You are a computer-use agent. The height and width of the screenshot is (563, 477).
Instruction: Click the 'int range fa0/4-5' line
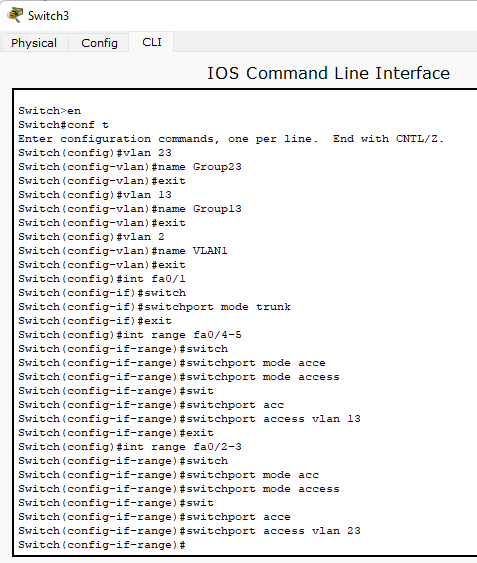point(130,335)
